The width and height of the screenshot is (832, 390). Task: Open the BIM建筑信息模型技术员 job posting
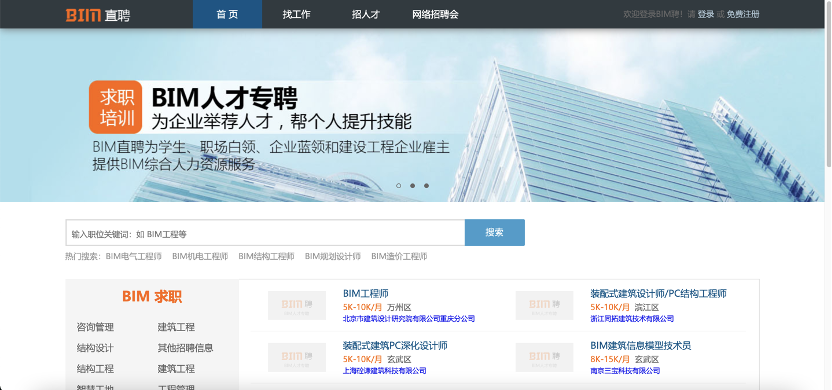640,345
